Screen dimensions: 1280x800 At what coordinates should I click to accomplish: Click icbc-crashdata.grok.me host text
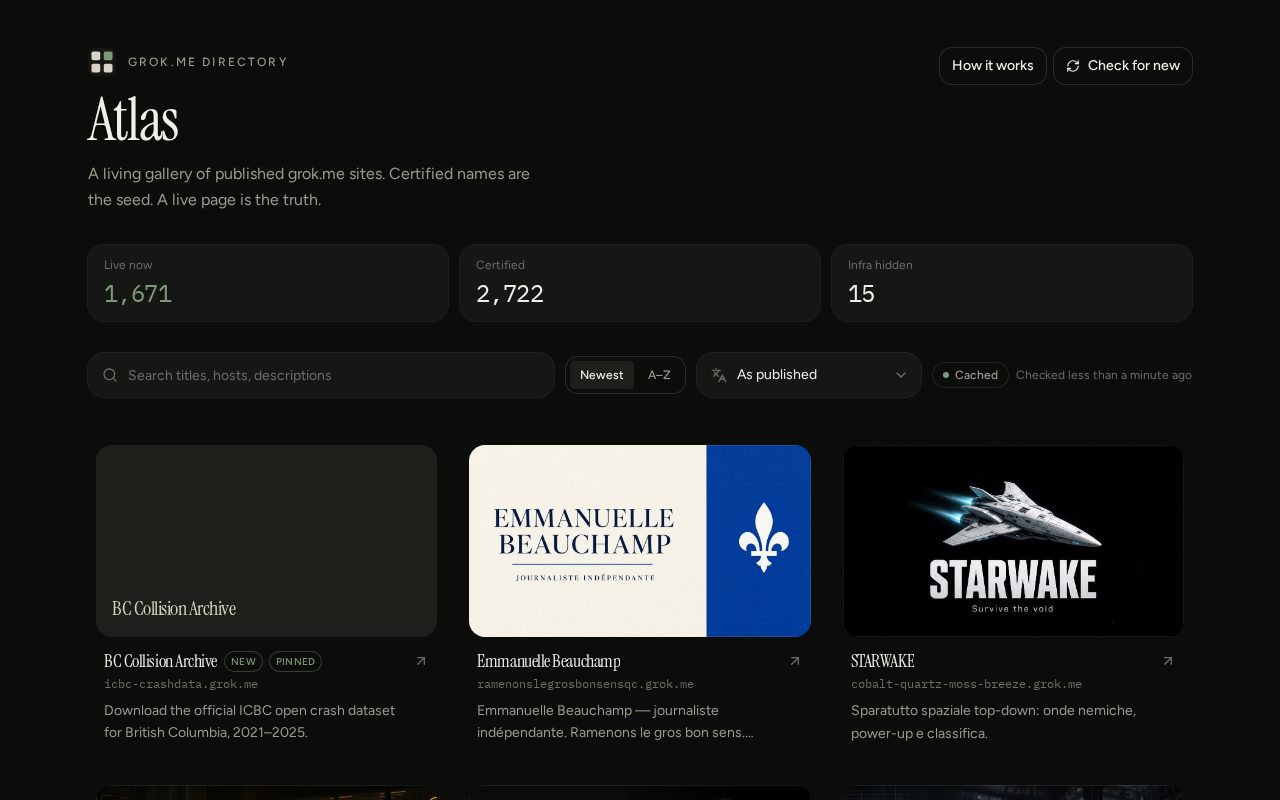tap(181, 685)
